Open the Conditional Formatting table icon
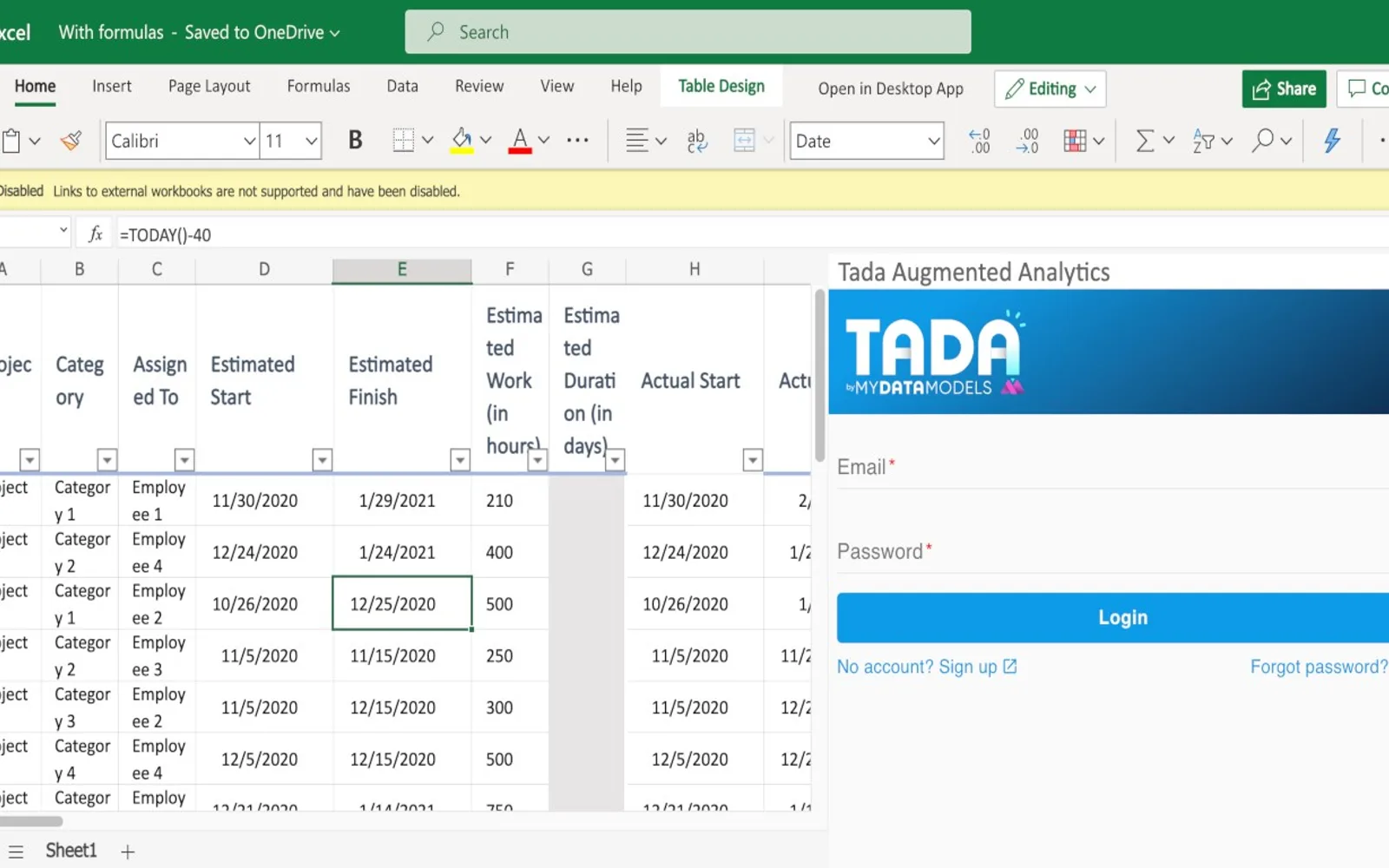The height and width of the screenshot is (868, 1389). pos(1075,141)
